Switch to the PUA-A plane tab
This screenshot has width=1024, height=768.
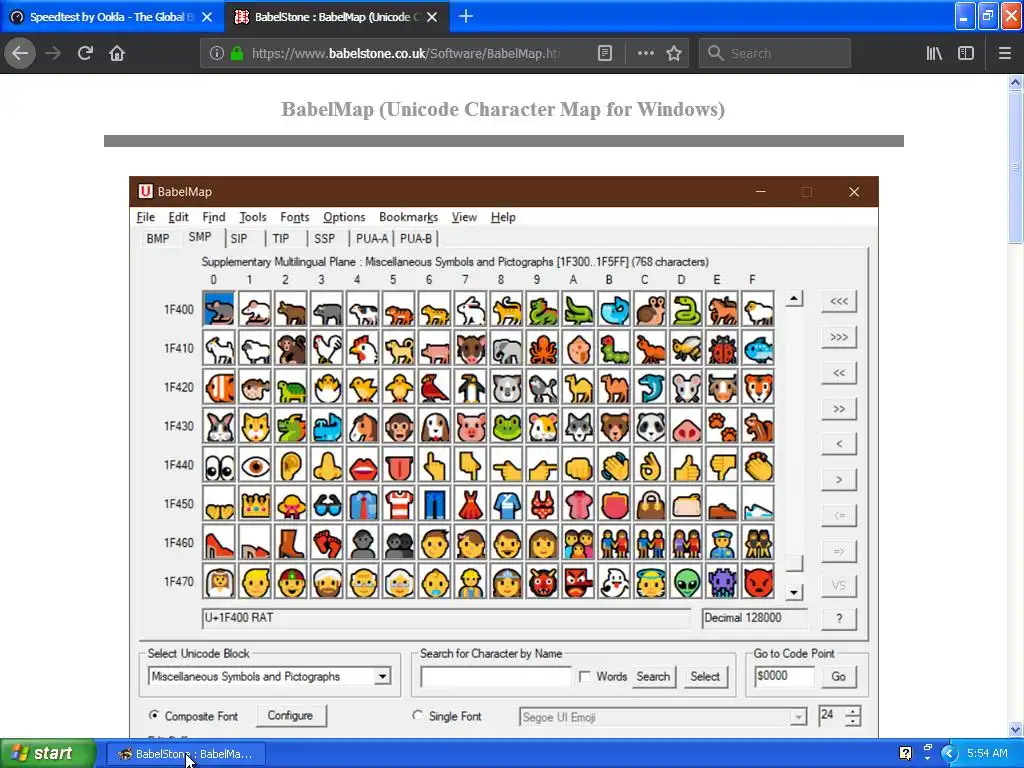click(372, 239)
